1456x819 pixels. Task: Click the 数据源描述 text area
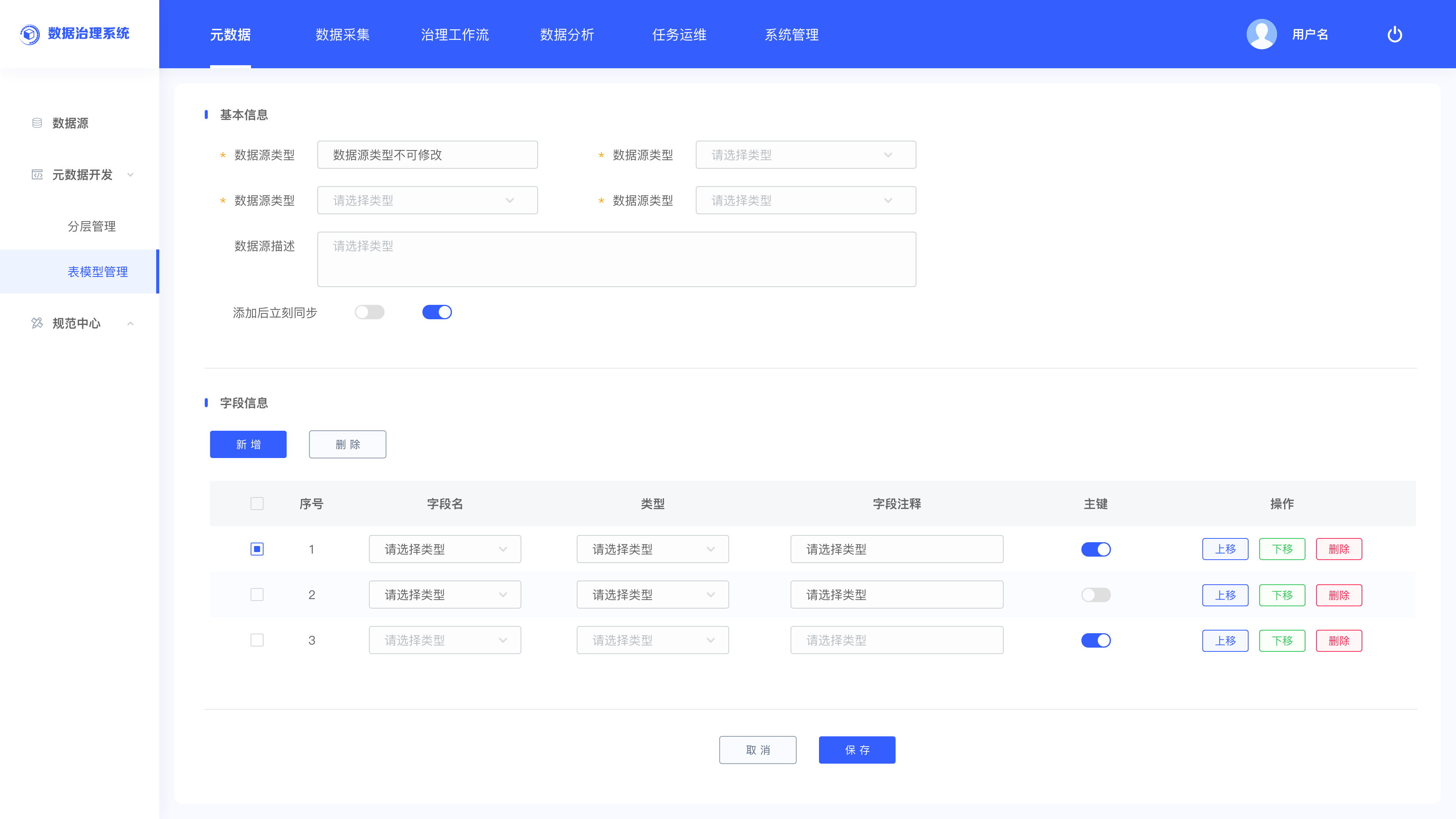[617, 259]
